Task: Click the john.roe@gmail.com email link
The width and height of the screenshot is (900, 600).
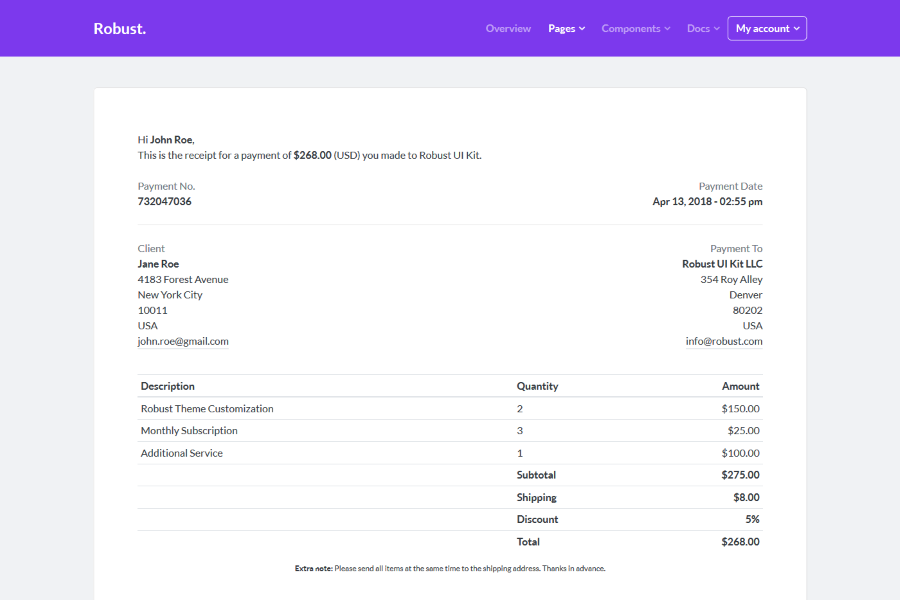Action: coord(183,341)
